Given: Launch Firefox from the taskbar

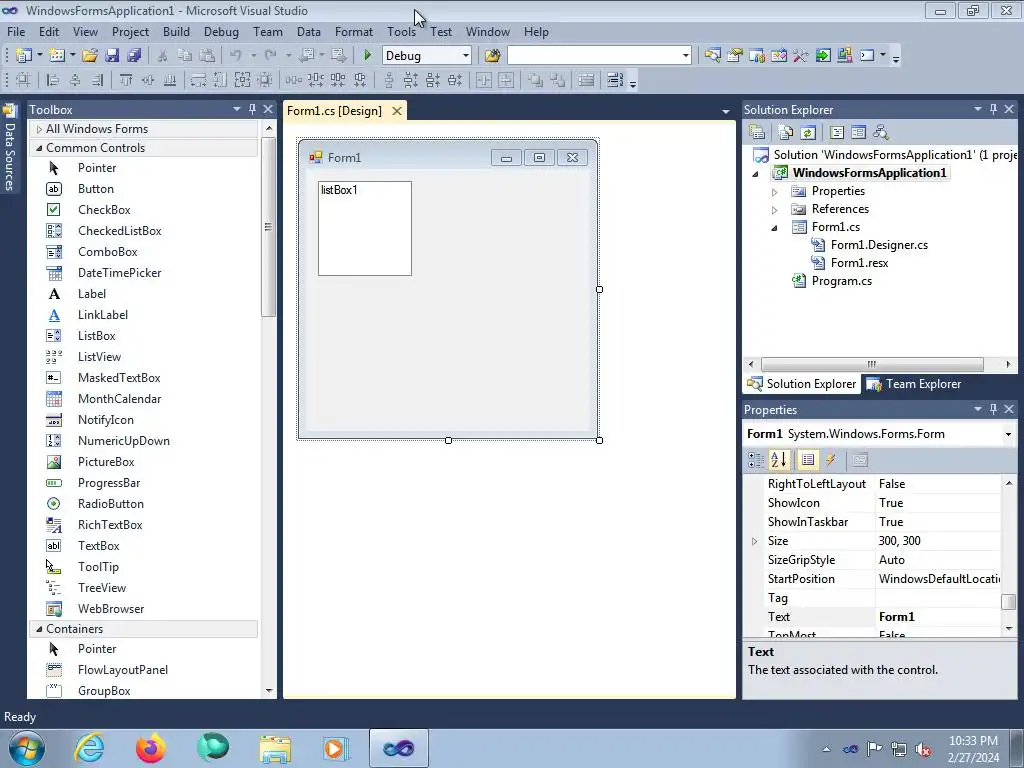Looking at the screenshot, I should (x=151, y=748).
